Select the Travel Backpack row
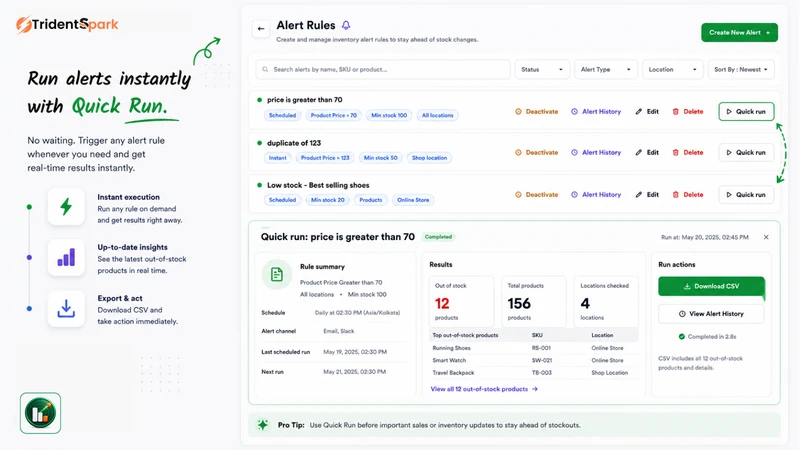 click(534, 372)
